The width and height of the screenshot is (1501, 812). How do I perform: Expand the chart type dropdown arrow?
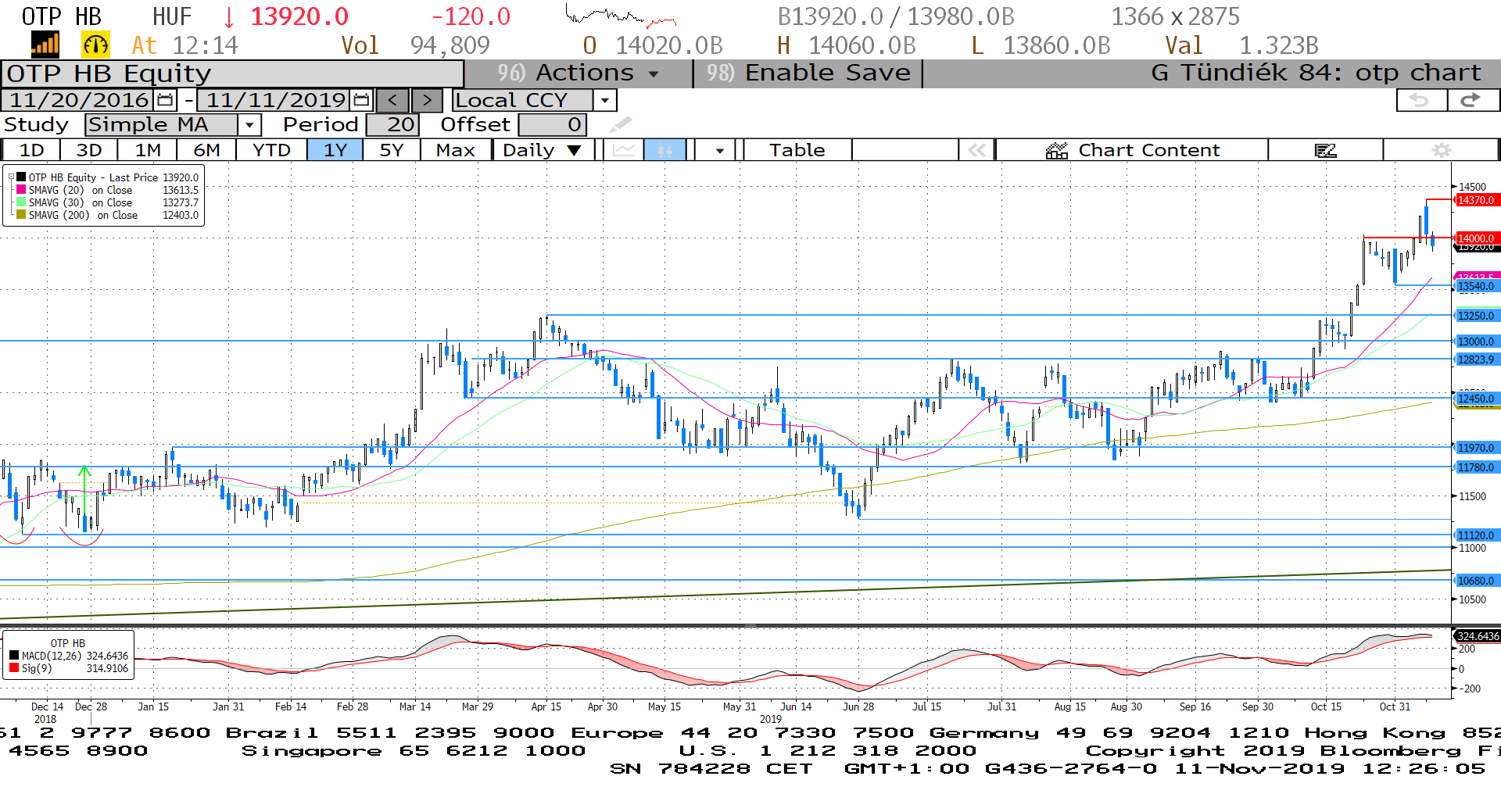[719, 150]
